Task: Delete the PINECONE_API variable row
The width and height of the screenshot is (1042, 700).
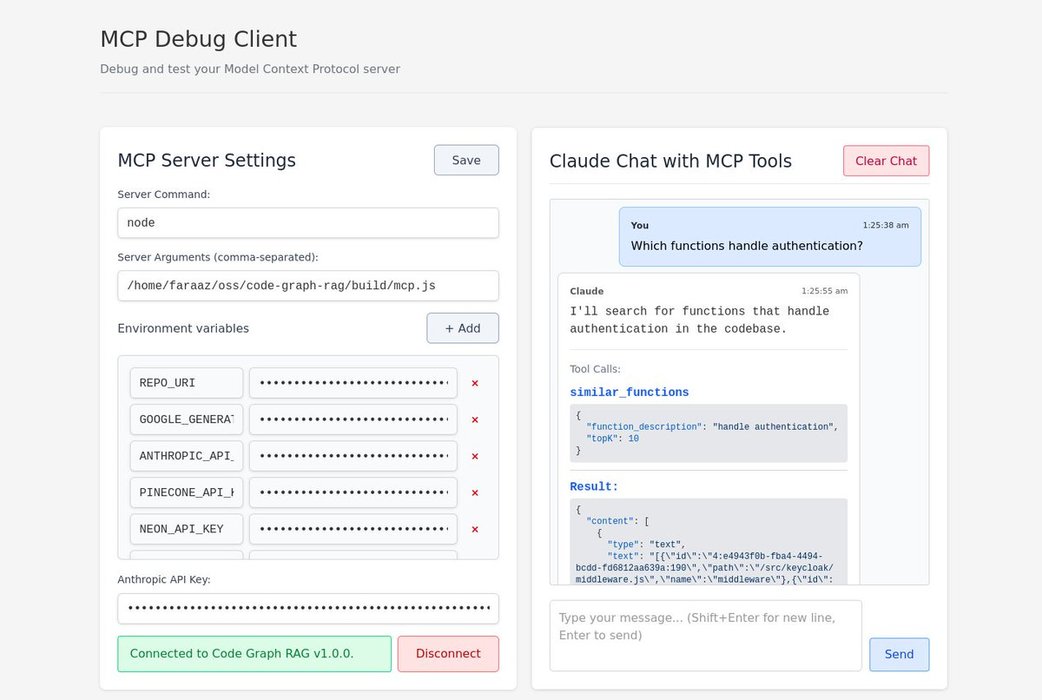Action: point(475,493)
